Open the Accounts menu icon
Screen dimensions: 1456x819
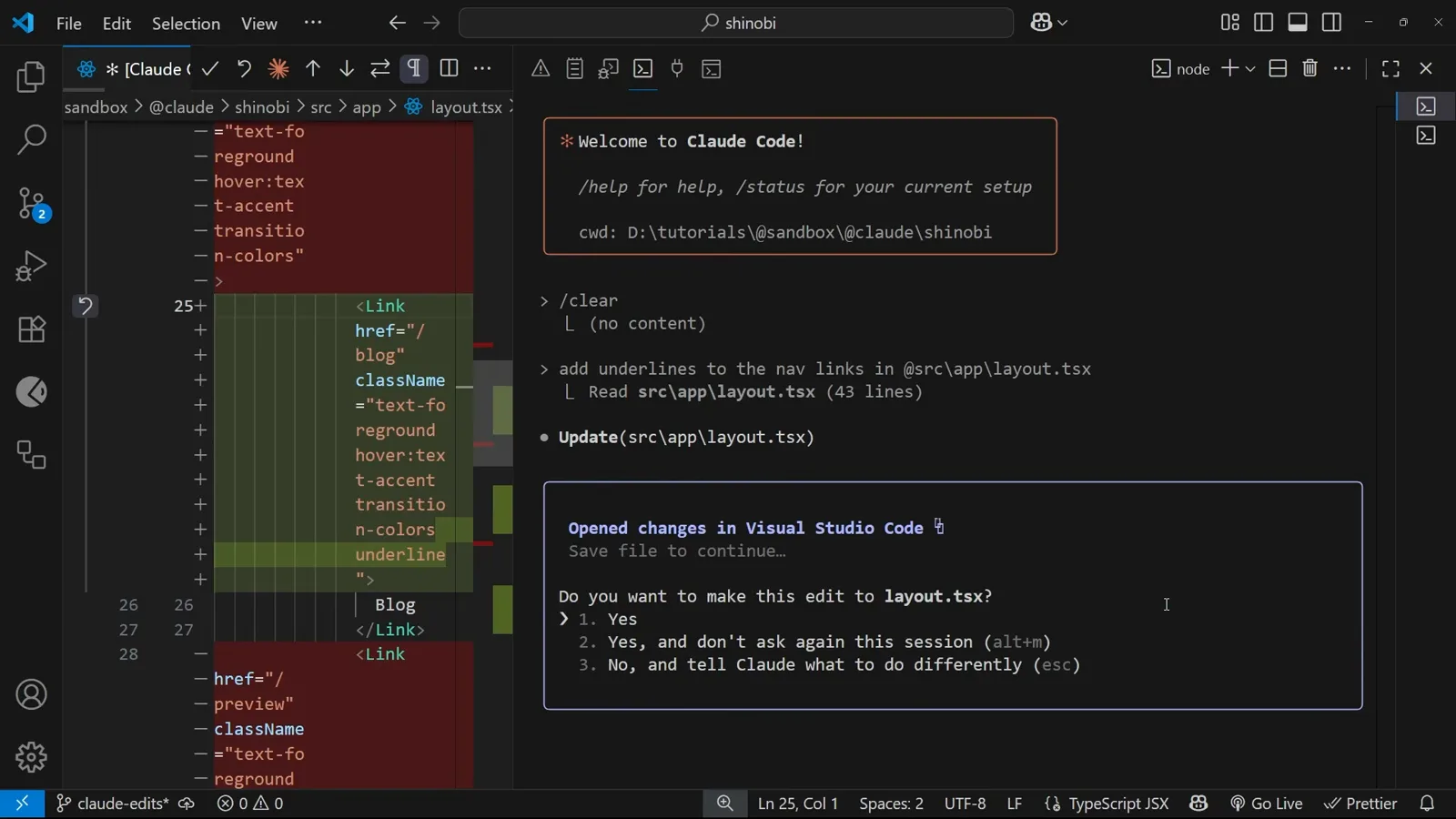(31, 694)
